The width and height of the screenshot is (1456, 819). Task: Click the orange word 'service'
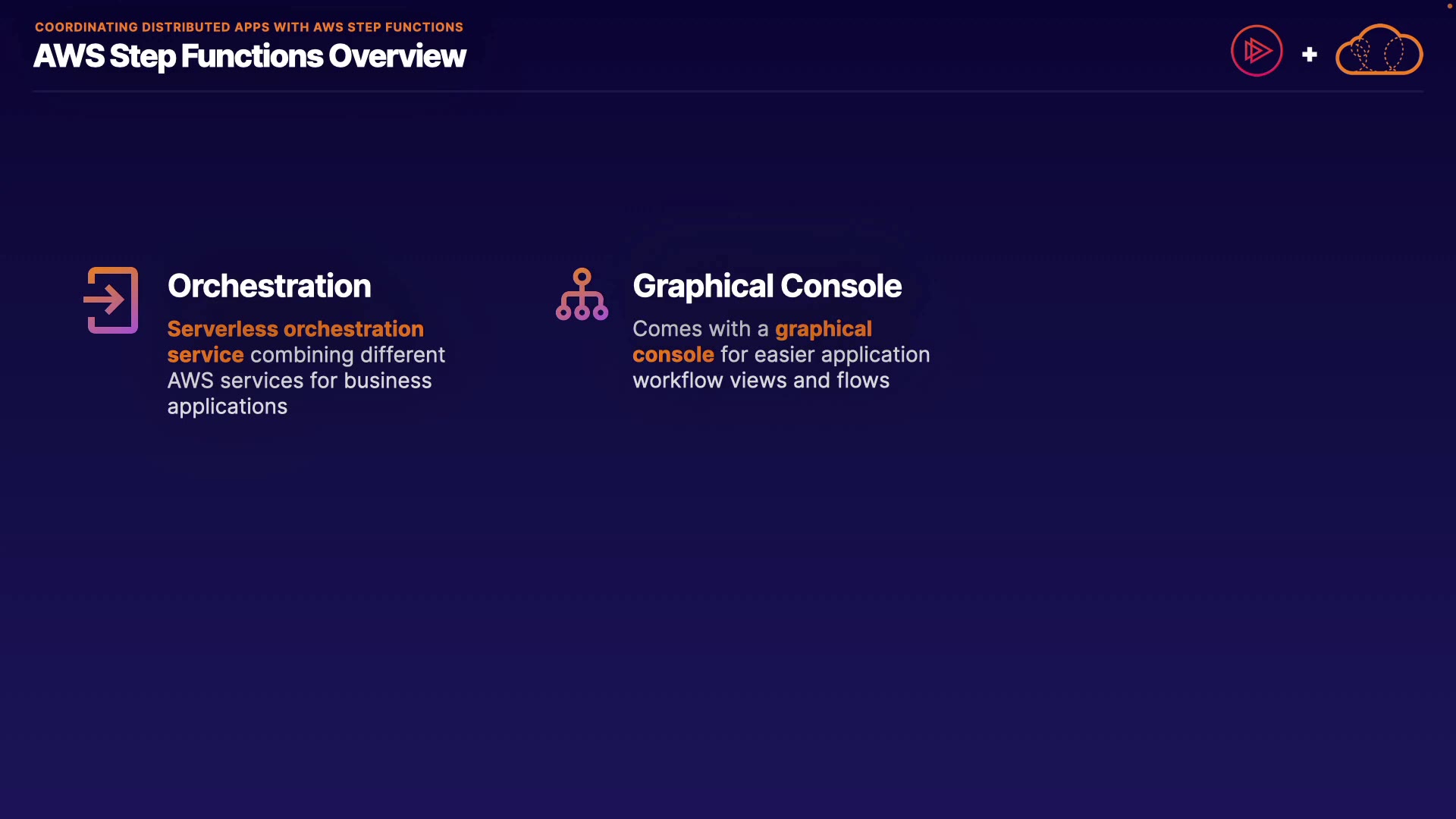click(x=205, y=355)
